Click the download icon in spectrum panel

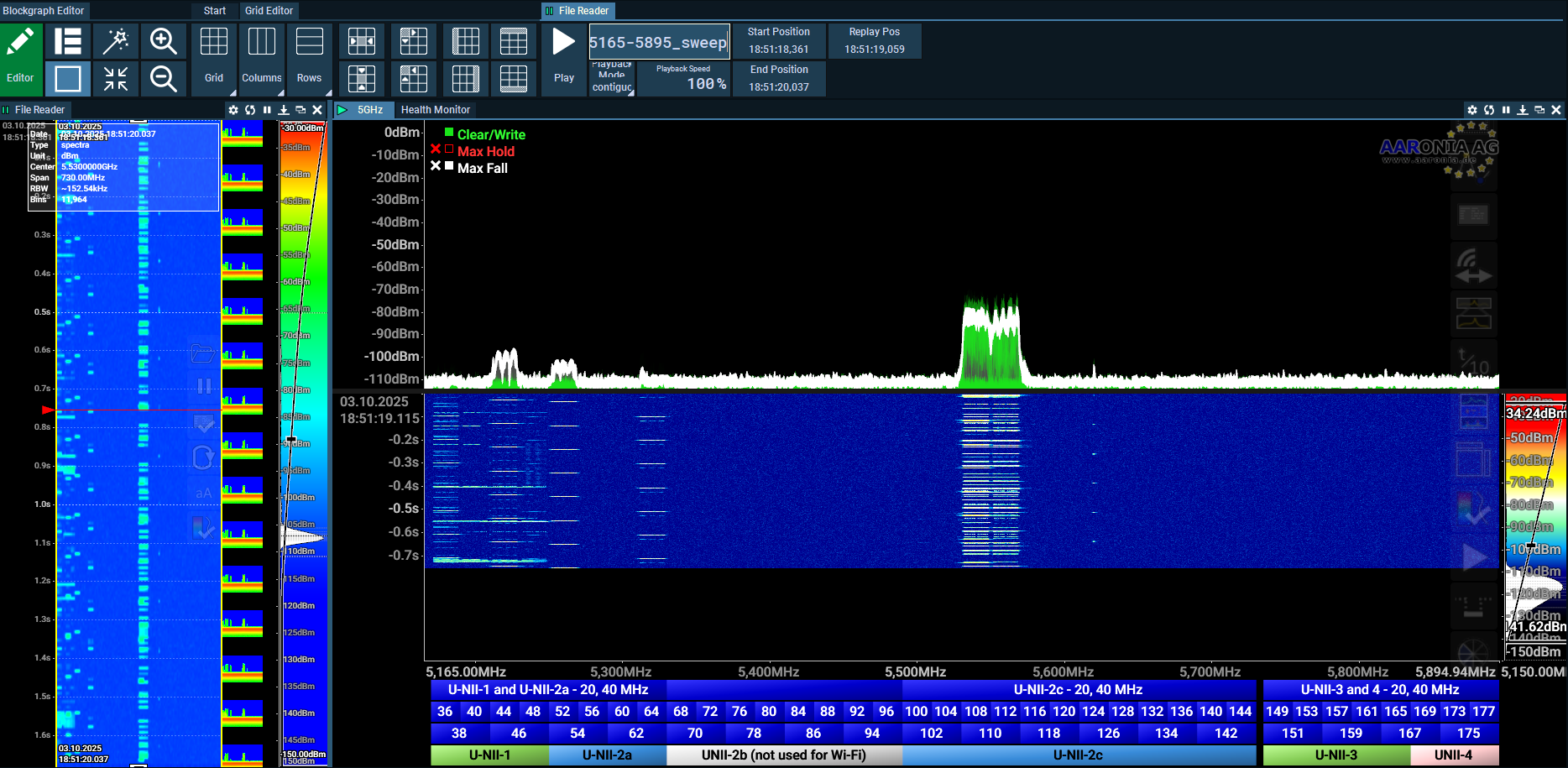[x=1523, y=110]
